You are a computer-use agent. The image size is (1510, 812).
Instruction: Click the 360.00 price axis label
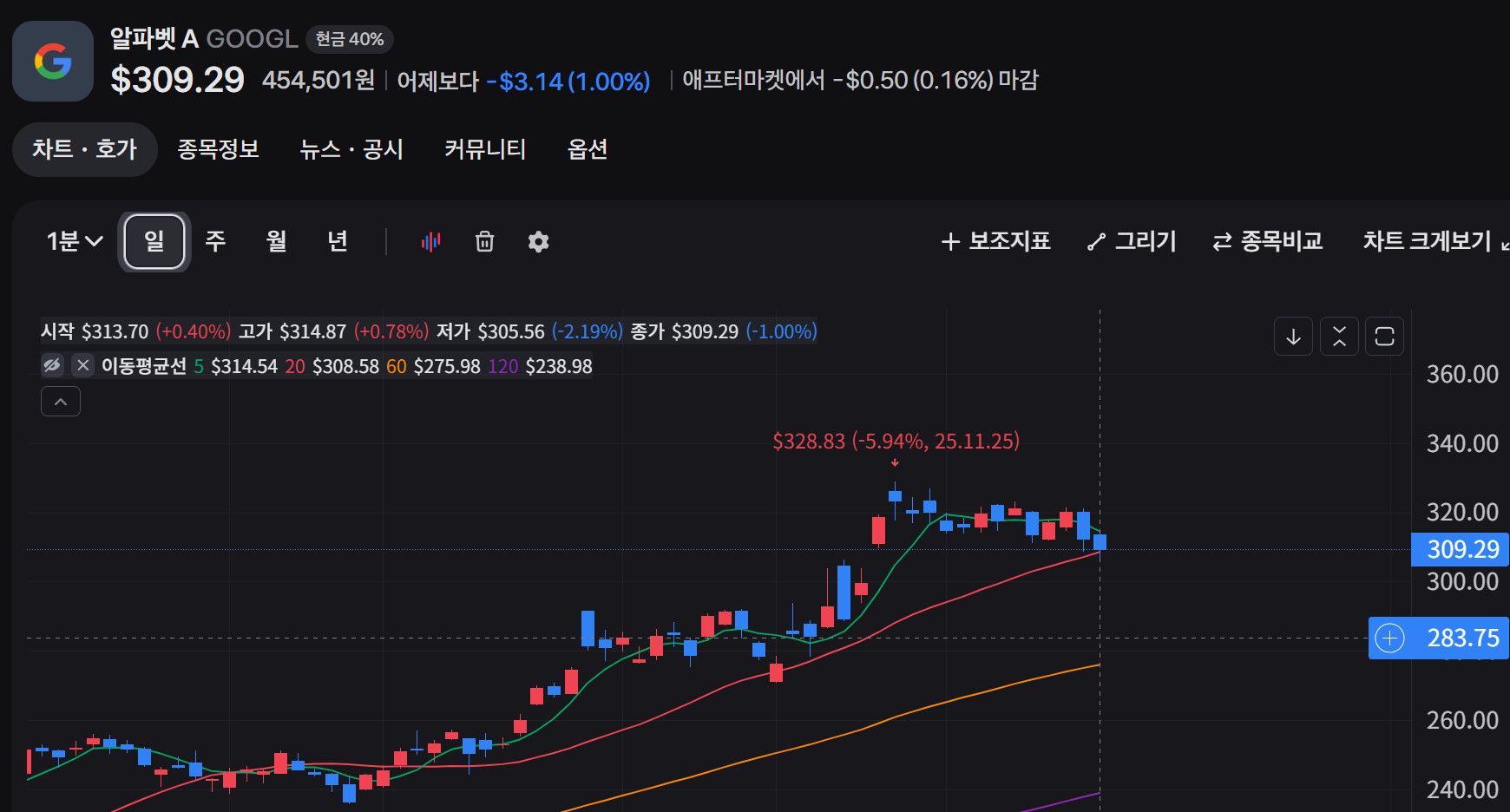[1462, 375]
